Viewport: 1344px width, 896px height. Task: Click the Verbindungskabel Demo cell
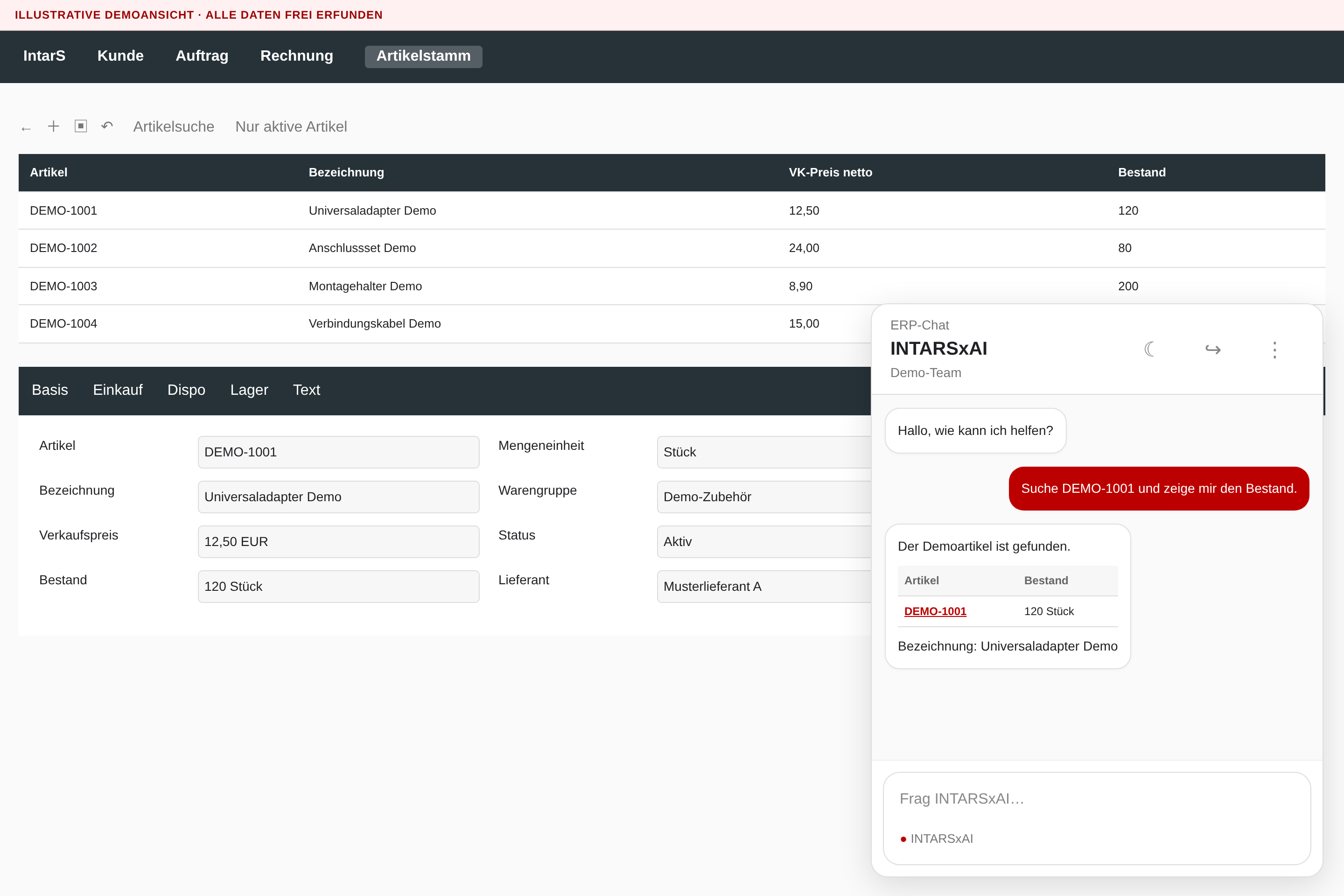pyautogui.click(x=375, y=323)
